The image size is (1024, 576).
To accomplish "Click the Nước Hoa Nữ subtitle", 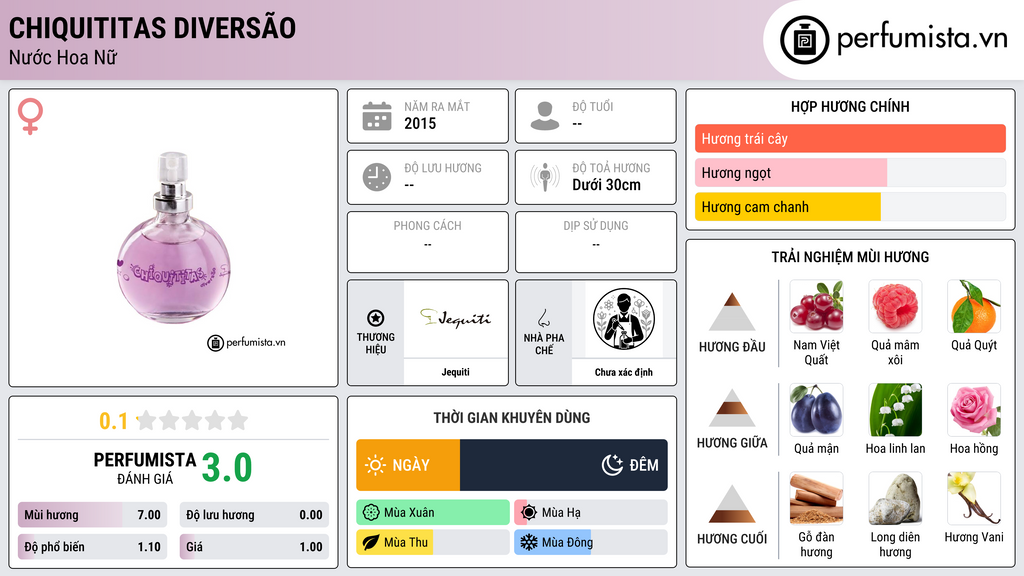I will coord(63,57).
